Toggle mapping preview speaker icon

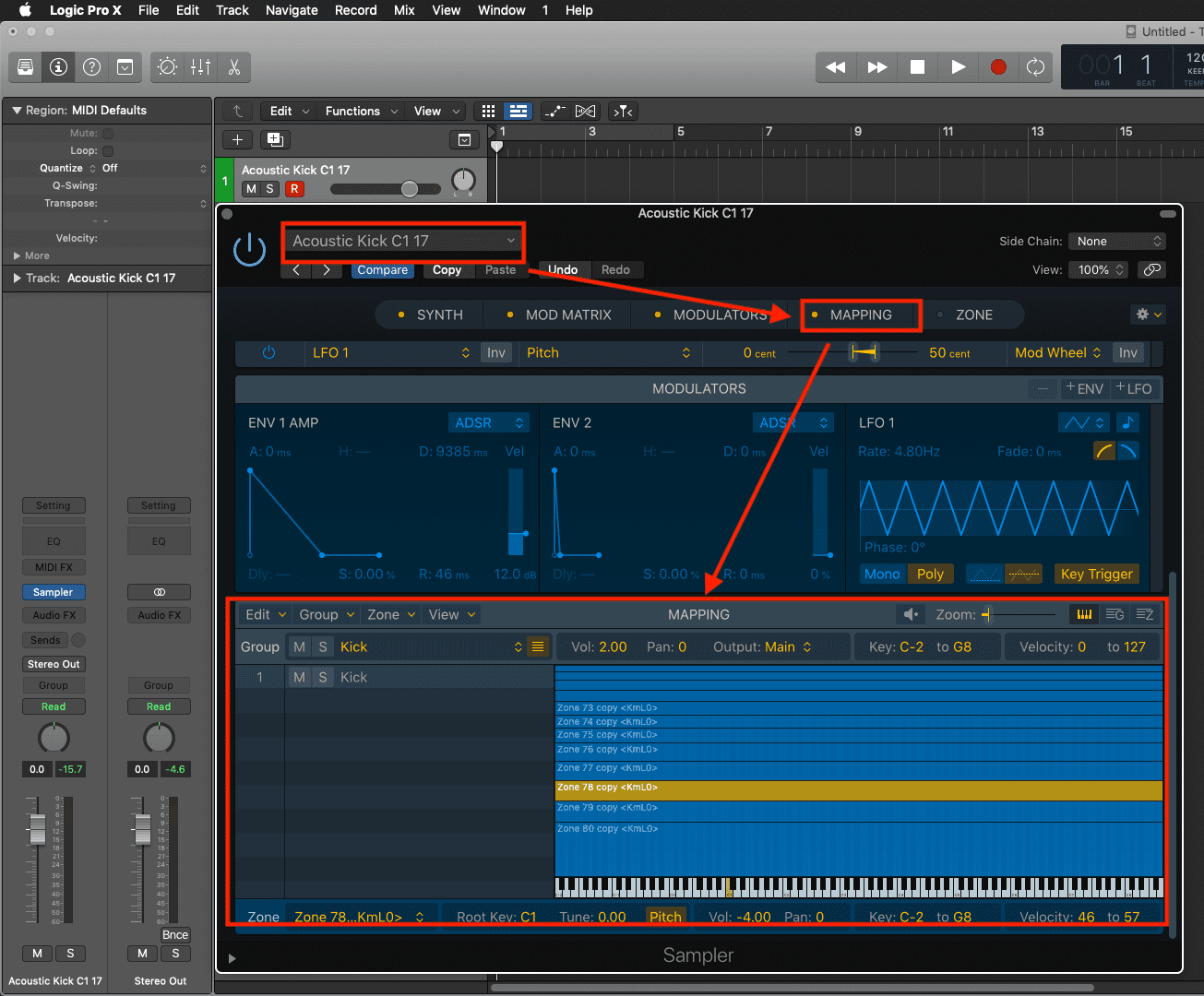911,614
